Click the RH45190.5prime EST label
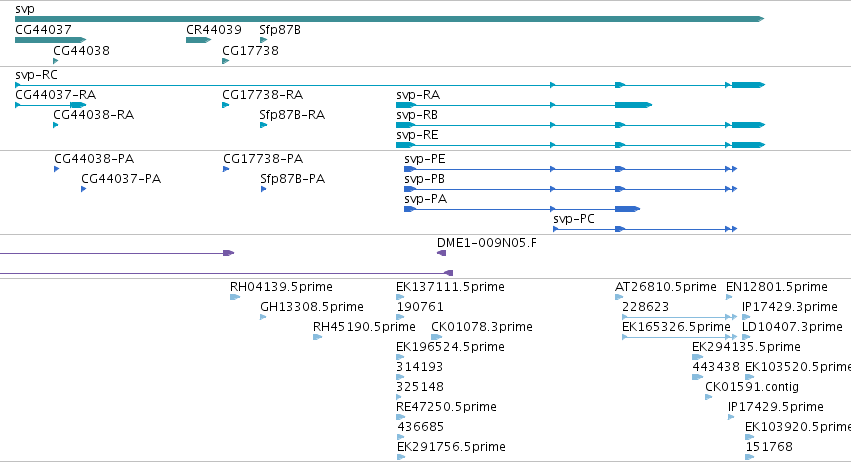The image size is (851, 462). click(x=364, y=327)
